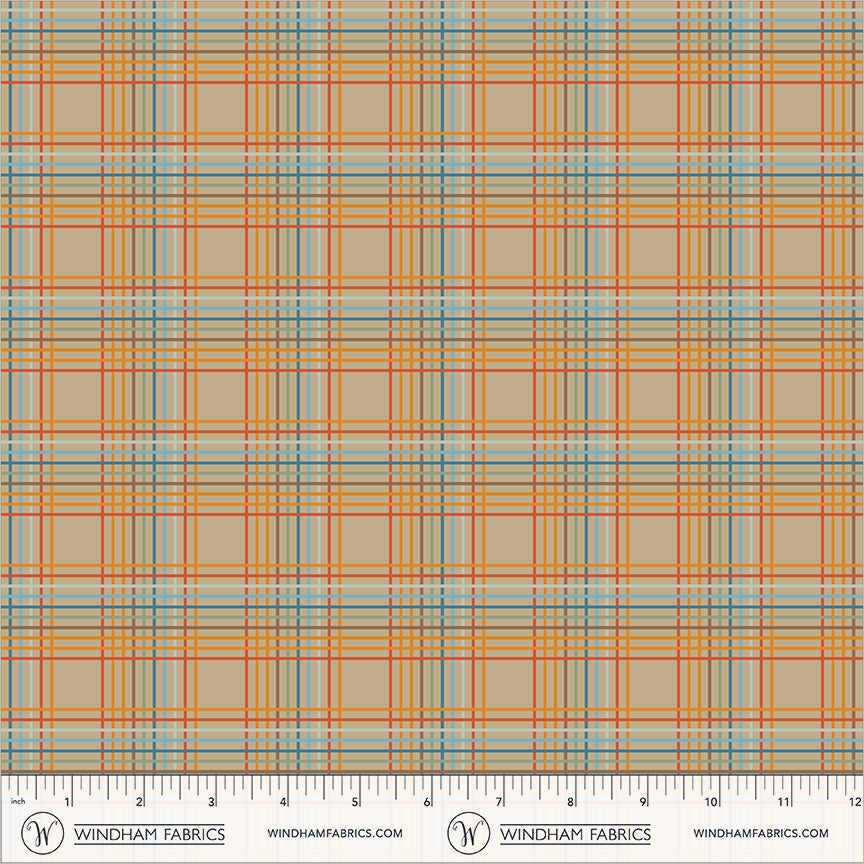Click the ruler number 10
This screenshot has height=864, width=864.
711,802
